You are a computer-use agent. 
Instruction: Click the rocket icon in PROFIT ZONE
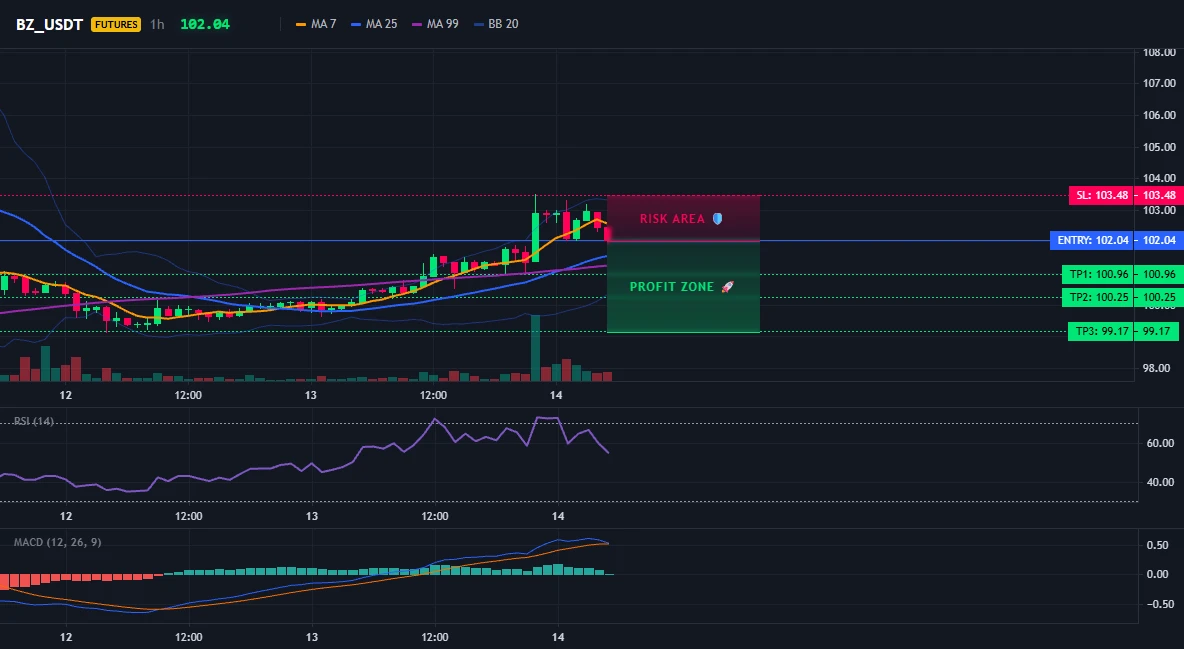(727, 287)
